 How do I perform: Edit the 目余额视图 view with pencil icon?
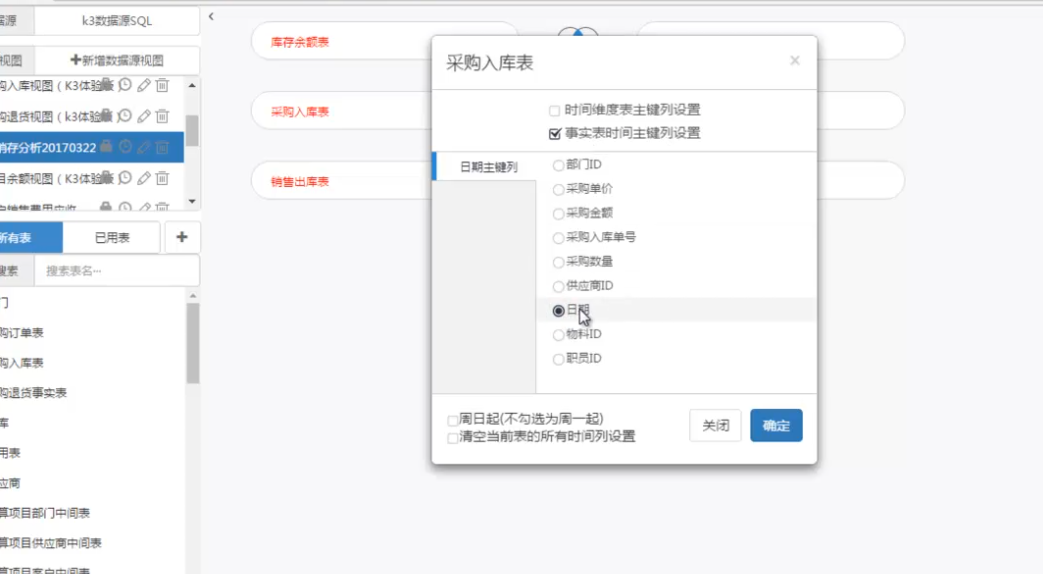(144, 178)
